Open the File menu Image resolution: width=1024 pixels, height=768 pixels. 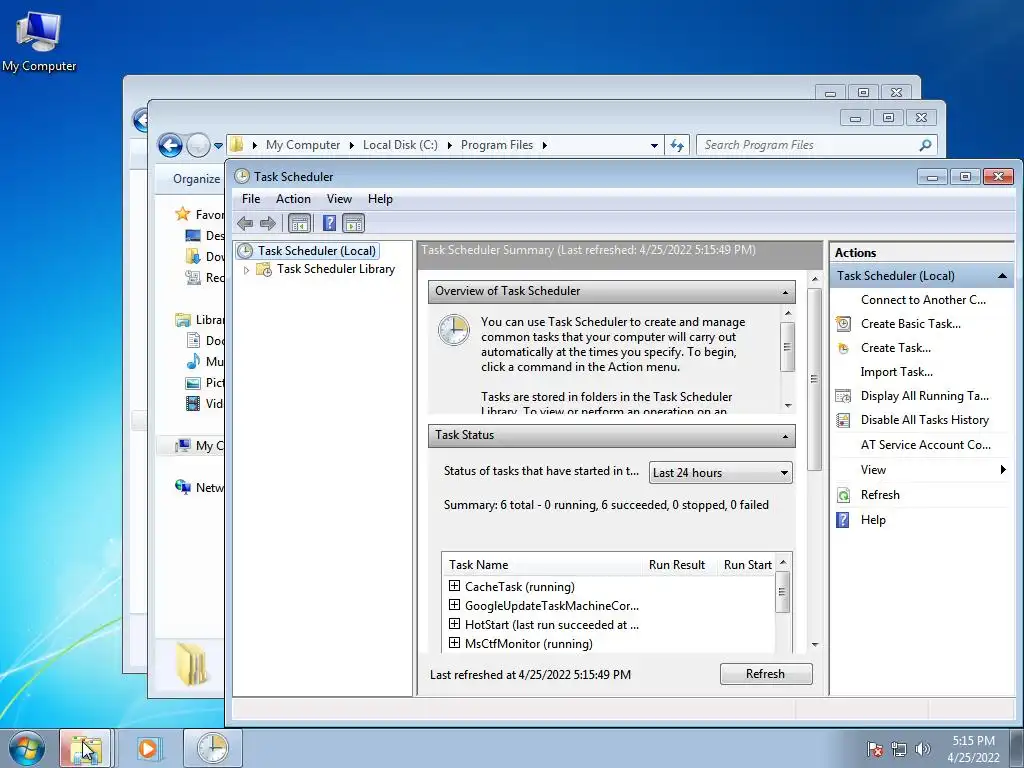(x=251, y=199)
